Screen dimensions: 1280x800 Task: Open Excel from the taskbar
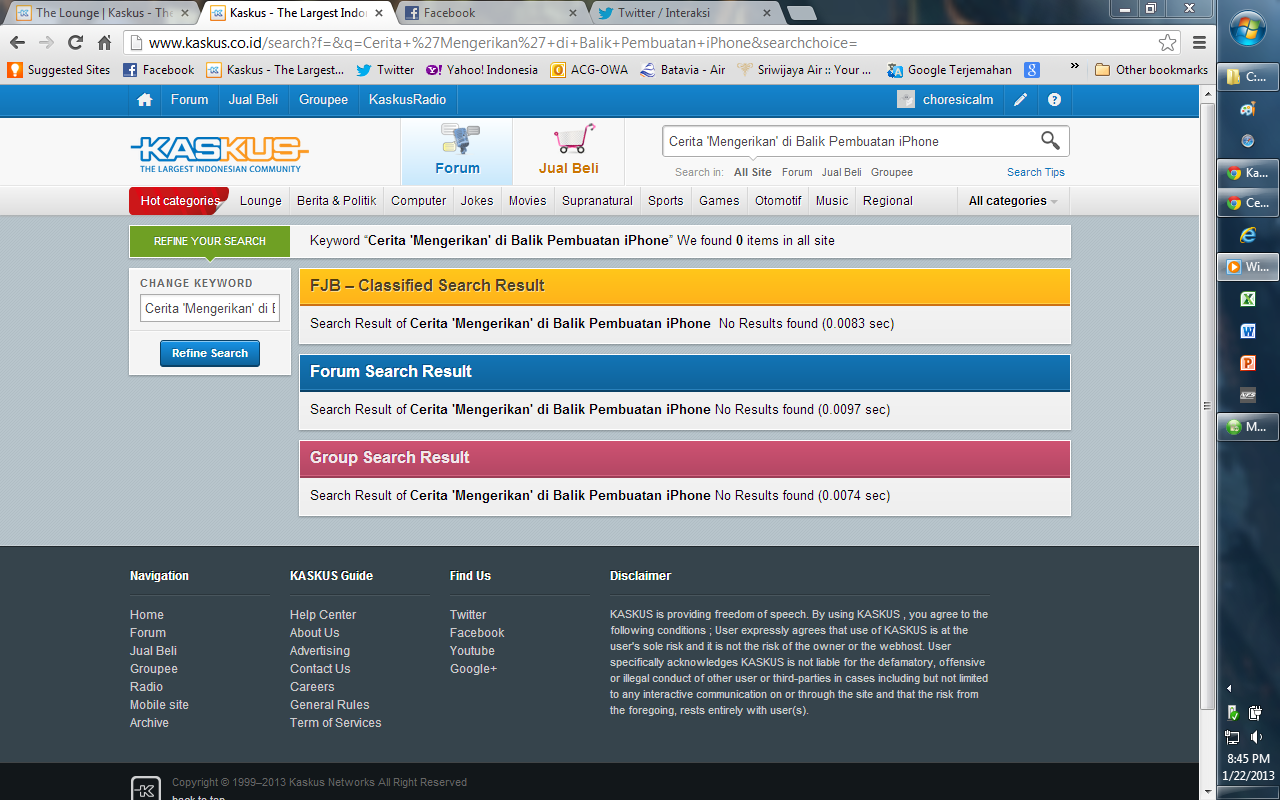1247,299
